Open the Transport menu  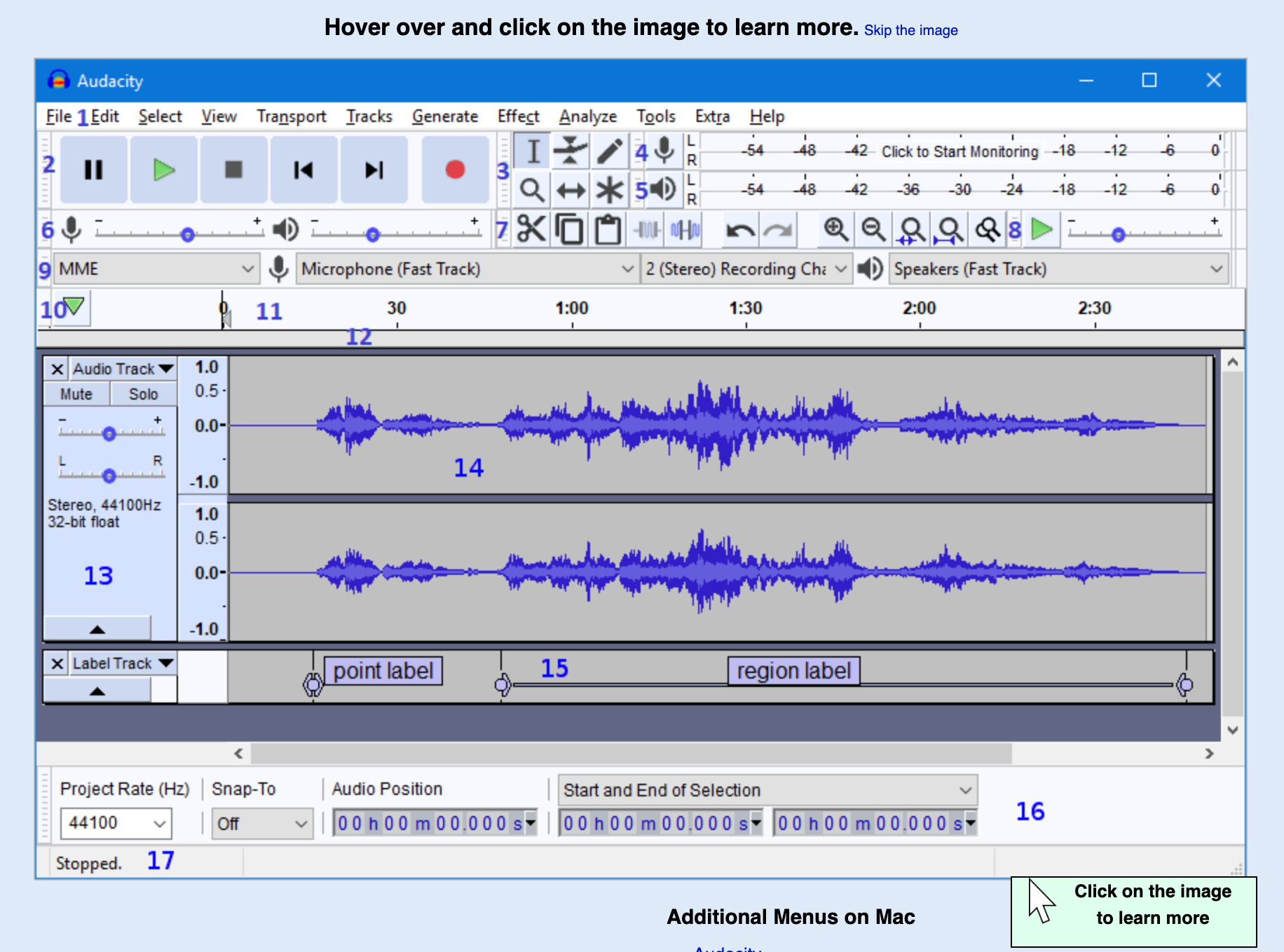click(292, 116)
